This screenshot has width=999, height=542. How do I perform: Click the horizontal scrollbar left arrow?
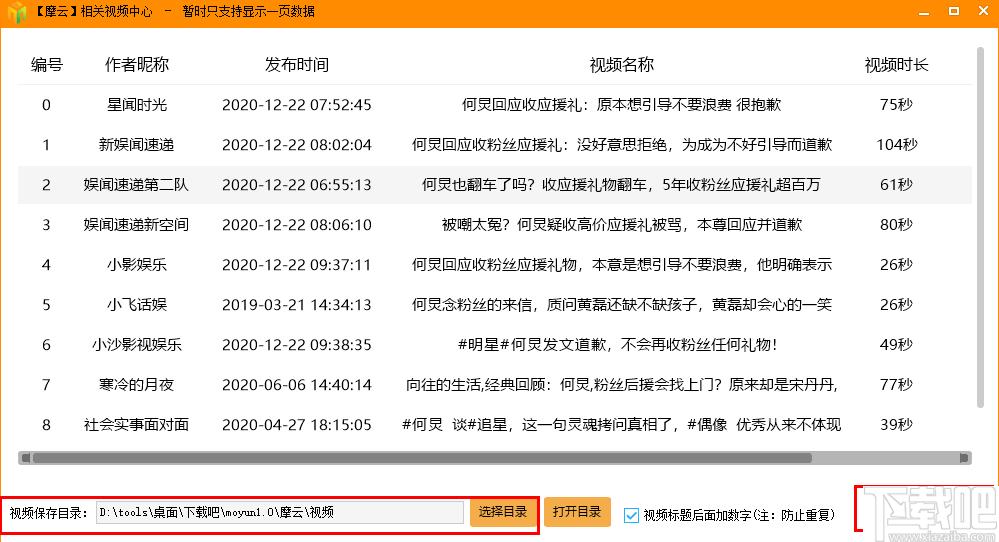pos(25,458)
